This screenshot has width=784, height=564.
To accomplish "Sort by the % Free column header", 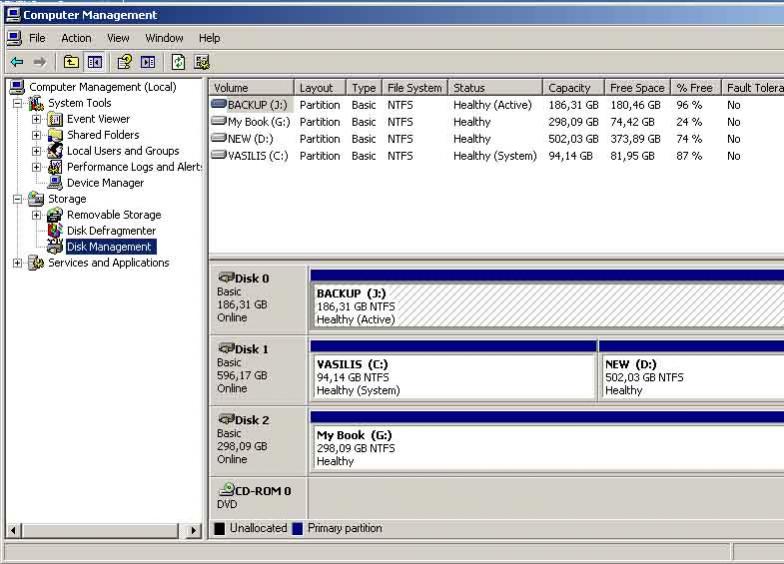I will pyautogui.click(x=696, y=88).
